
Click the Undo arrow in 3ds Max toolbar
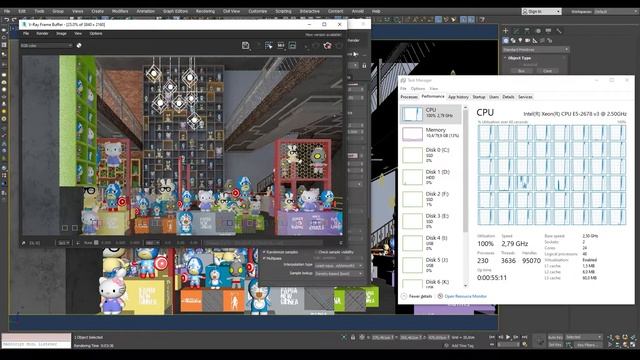(7, 19)
